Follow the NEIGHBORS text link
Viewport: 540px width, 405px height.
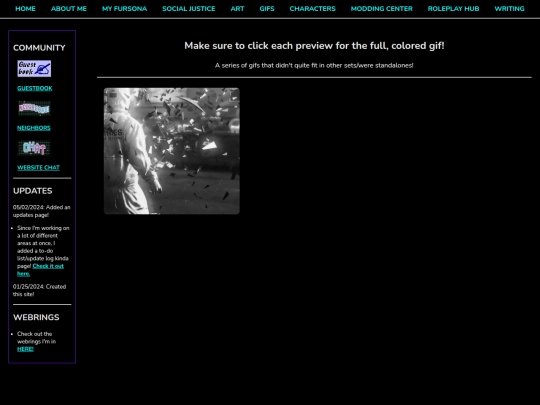[34, 128]
